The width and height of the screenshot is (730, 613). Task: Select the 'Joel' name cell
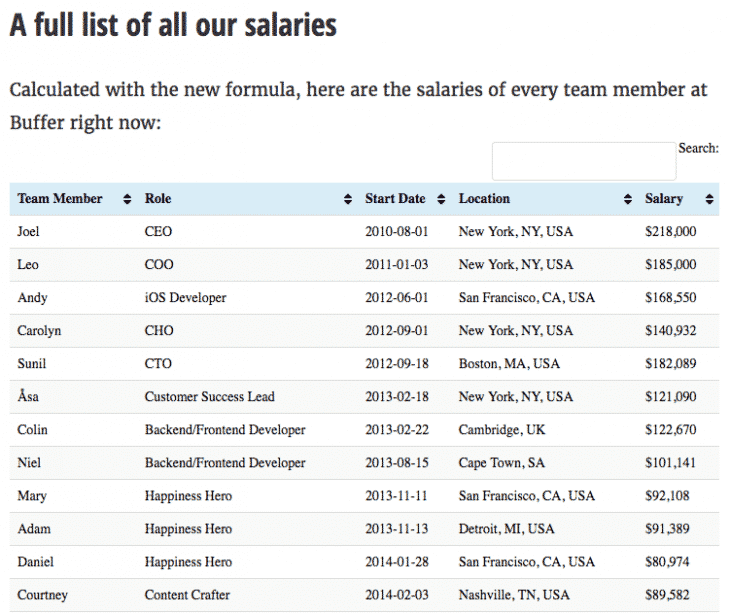pos(30,232)
